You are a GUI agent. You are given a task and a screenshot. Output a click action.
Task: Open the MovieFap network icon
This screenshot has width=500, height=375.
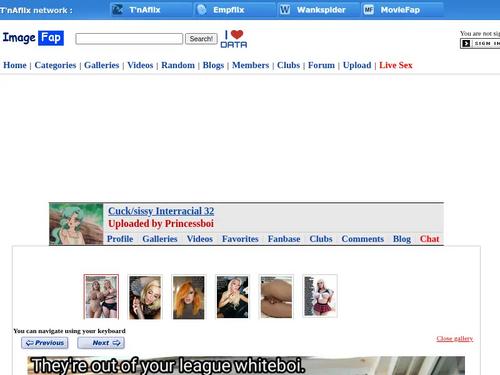click(x=368, y=10)
